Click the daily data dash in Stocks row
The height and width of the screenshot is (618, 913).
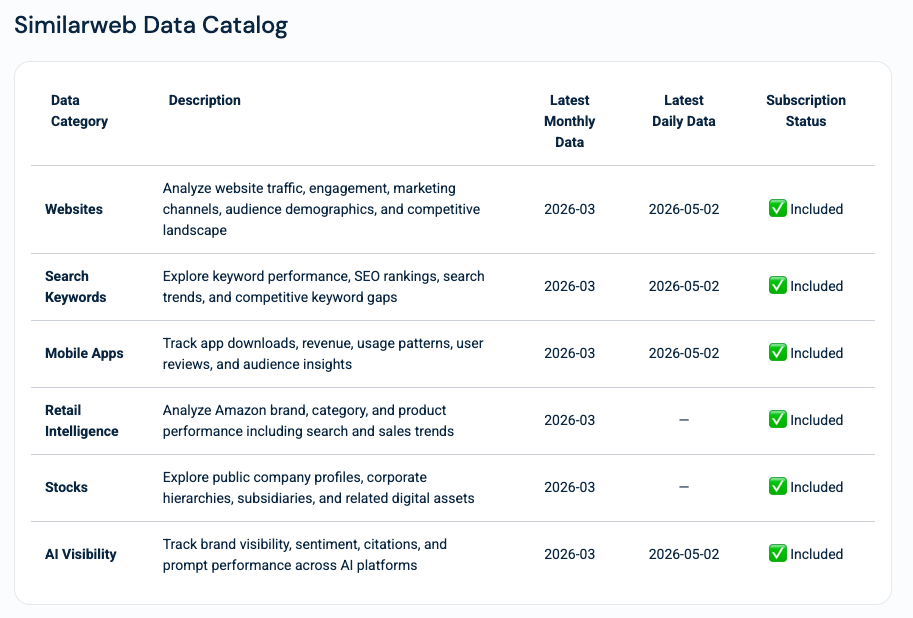pos(684,487)
